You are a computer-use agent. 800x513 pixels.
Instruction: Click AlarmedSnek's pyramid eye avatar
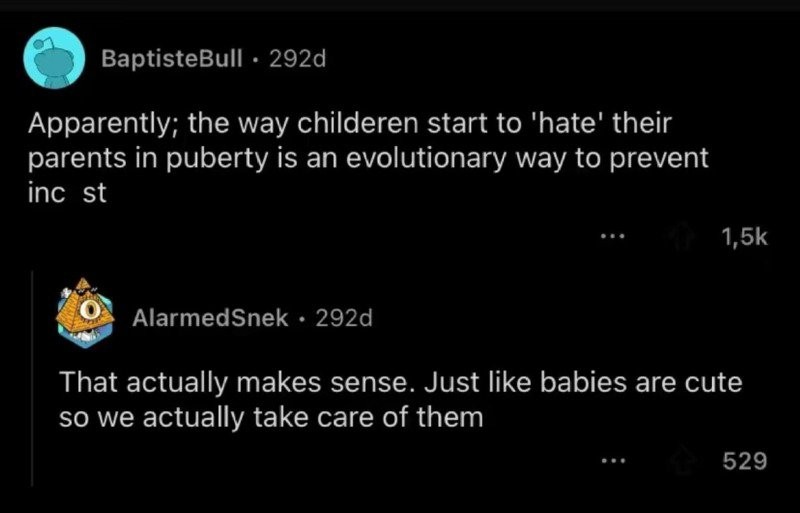click(84, 313)
